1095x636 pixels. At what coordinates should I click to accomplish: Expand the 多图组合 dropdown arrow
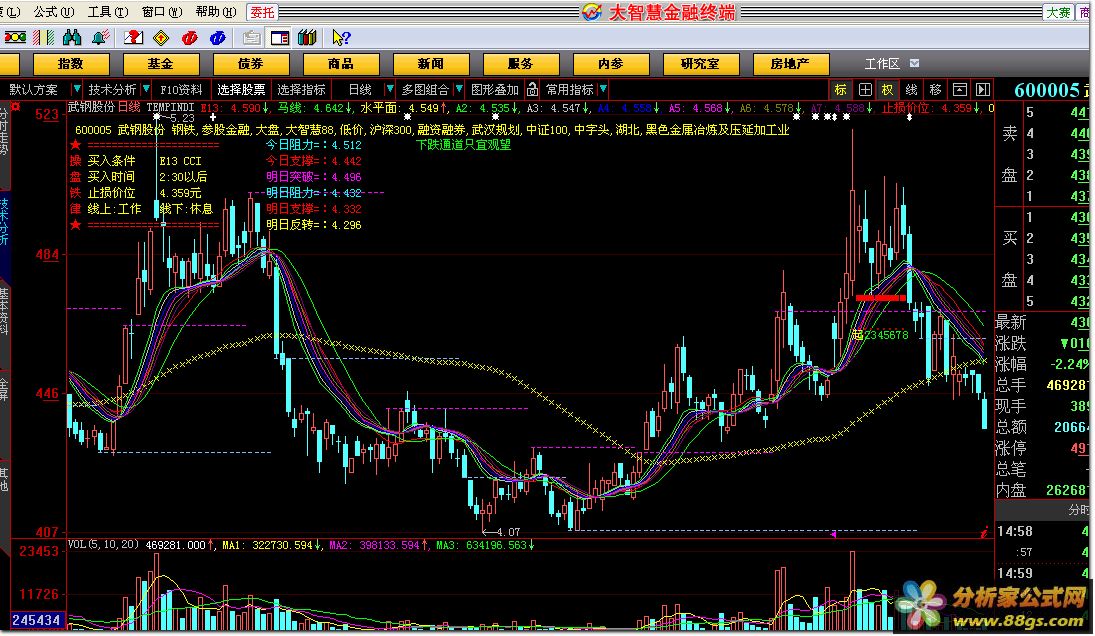coord(459,89)
